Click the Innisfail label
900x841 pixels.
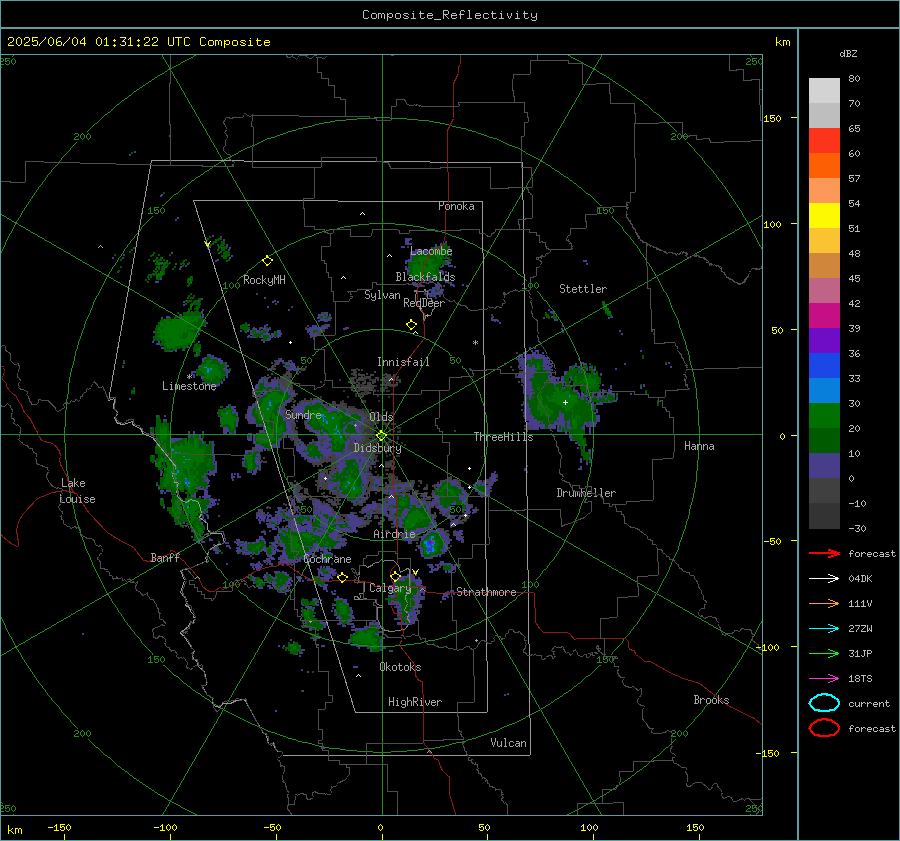point(403,362)
